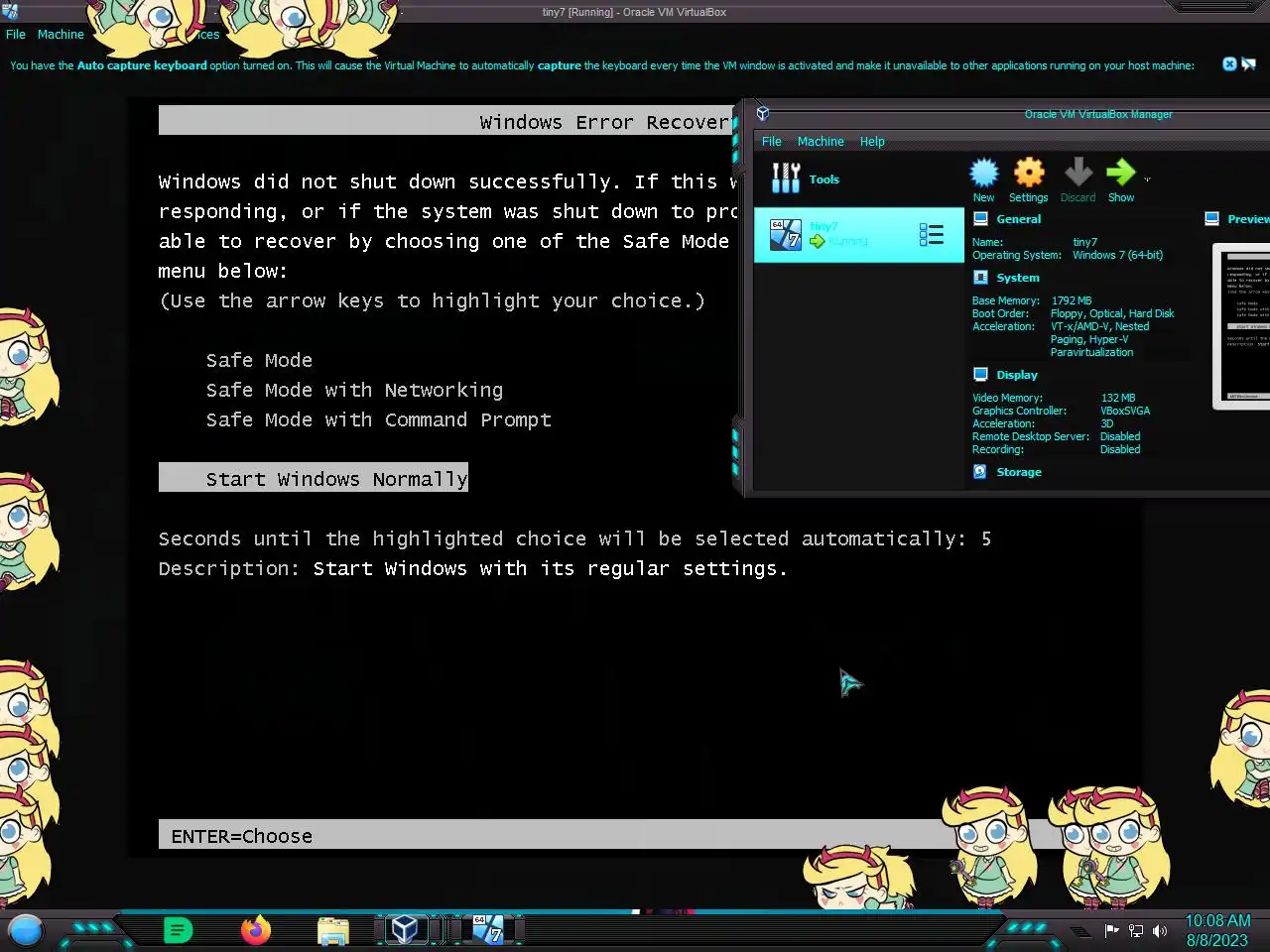Screen dimensions: 1270x952
Task: Click the greyed Discard arrow icon
Action: pyautogui.click(x=1079, y=174)
